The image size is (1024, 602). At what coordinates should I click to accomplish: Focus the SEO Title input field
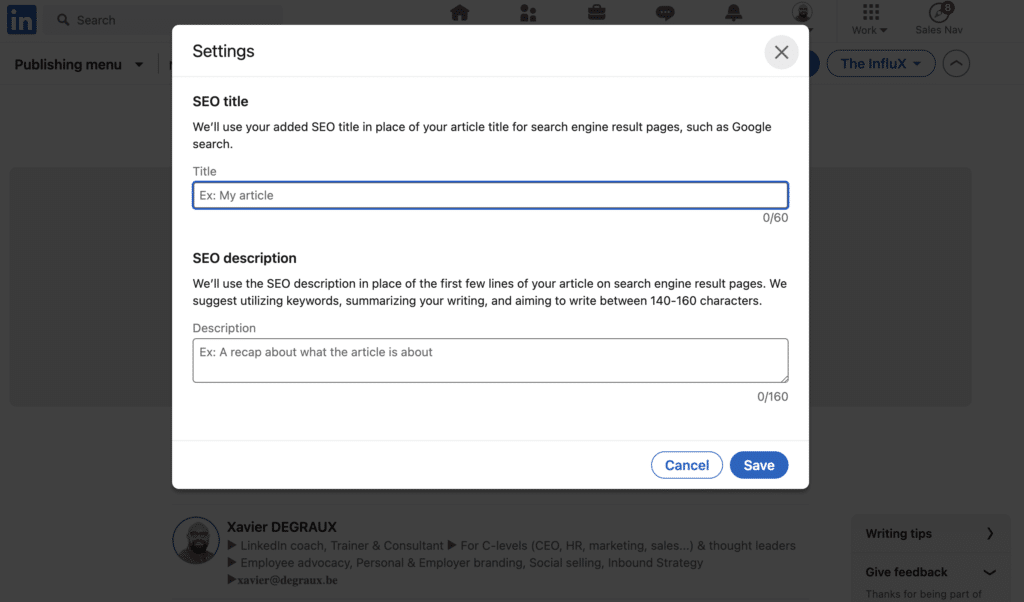(x=490, y=195)
